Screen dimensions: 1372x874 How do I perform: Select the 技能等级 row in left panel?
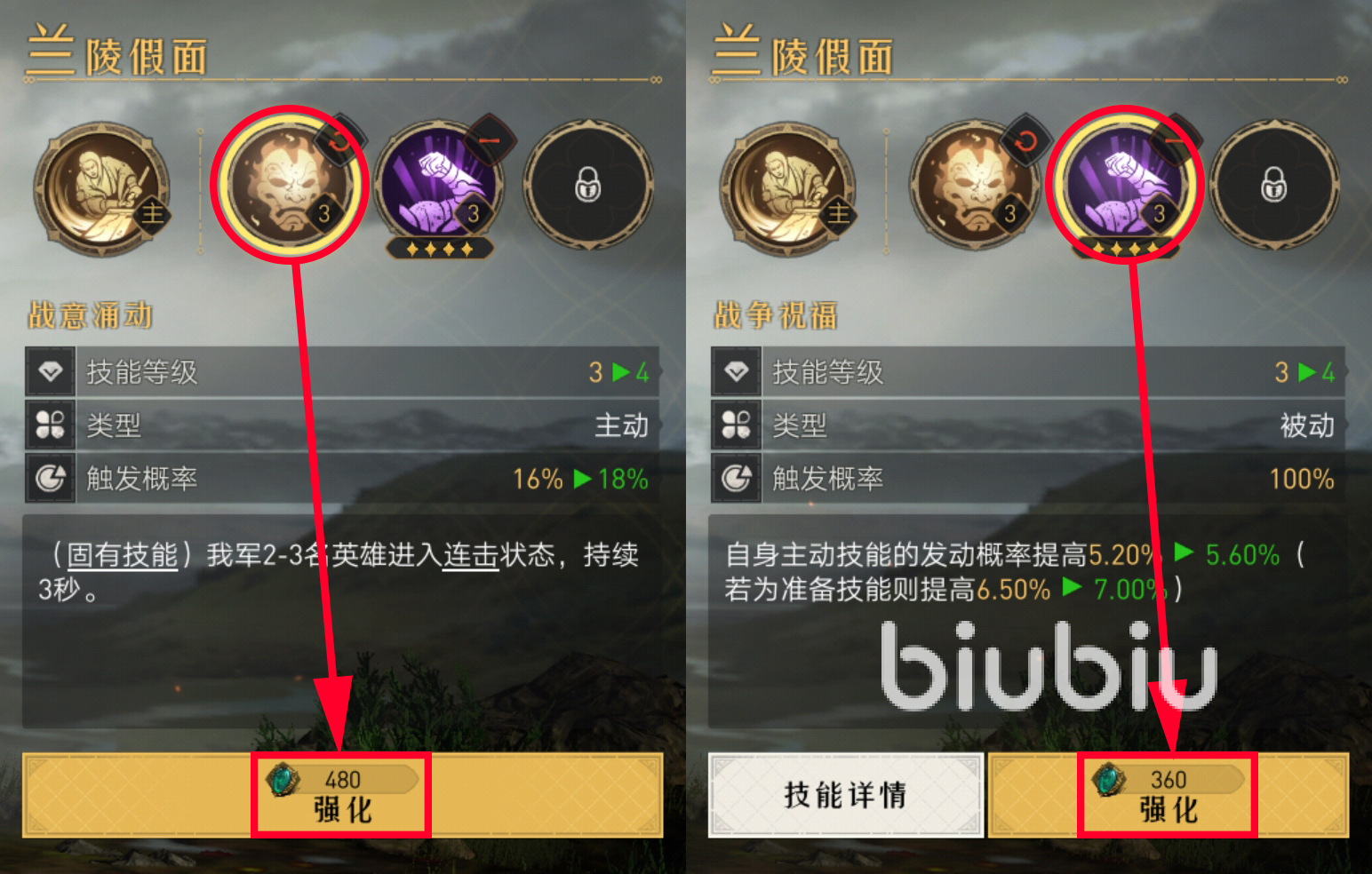click(x=342, y=371)
